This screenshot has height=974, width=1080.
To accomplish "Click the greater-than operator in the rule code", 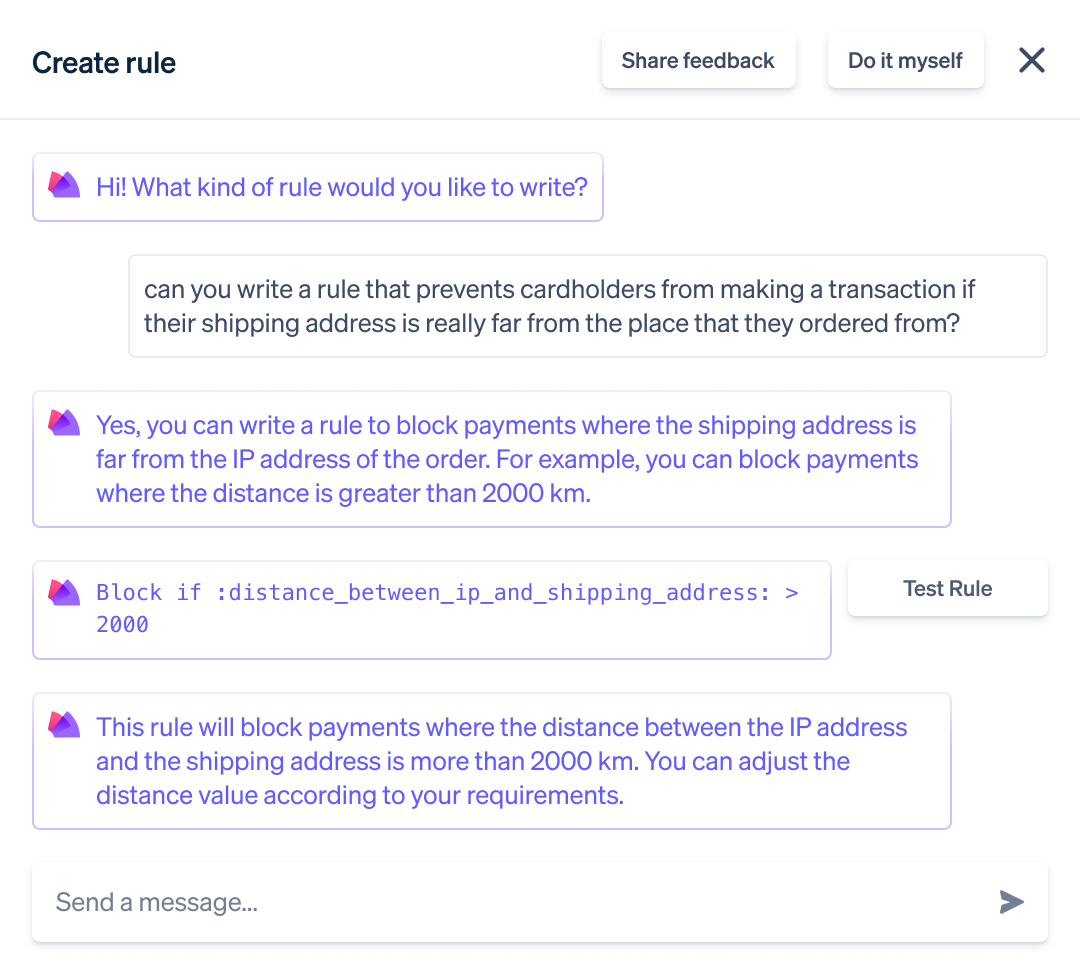I will pyautogui.click(x=792, y=592).
